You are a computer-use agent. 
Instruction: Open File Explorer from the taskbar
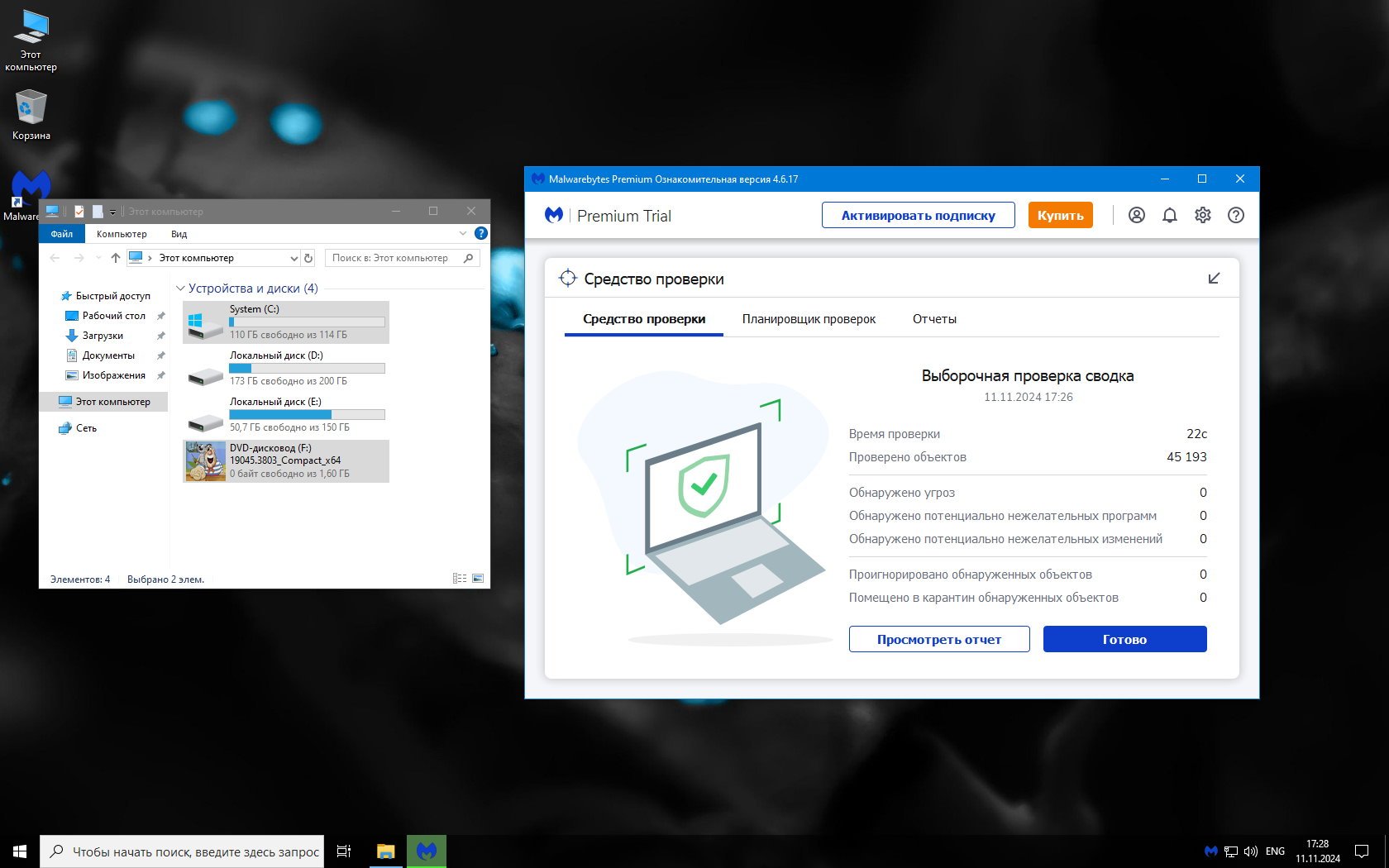click(x=386, y=851)
